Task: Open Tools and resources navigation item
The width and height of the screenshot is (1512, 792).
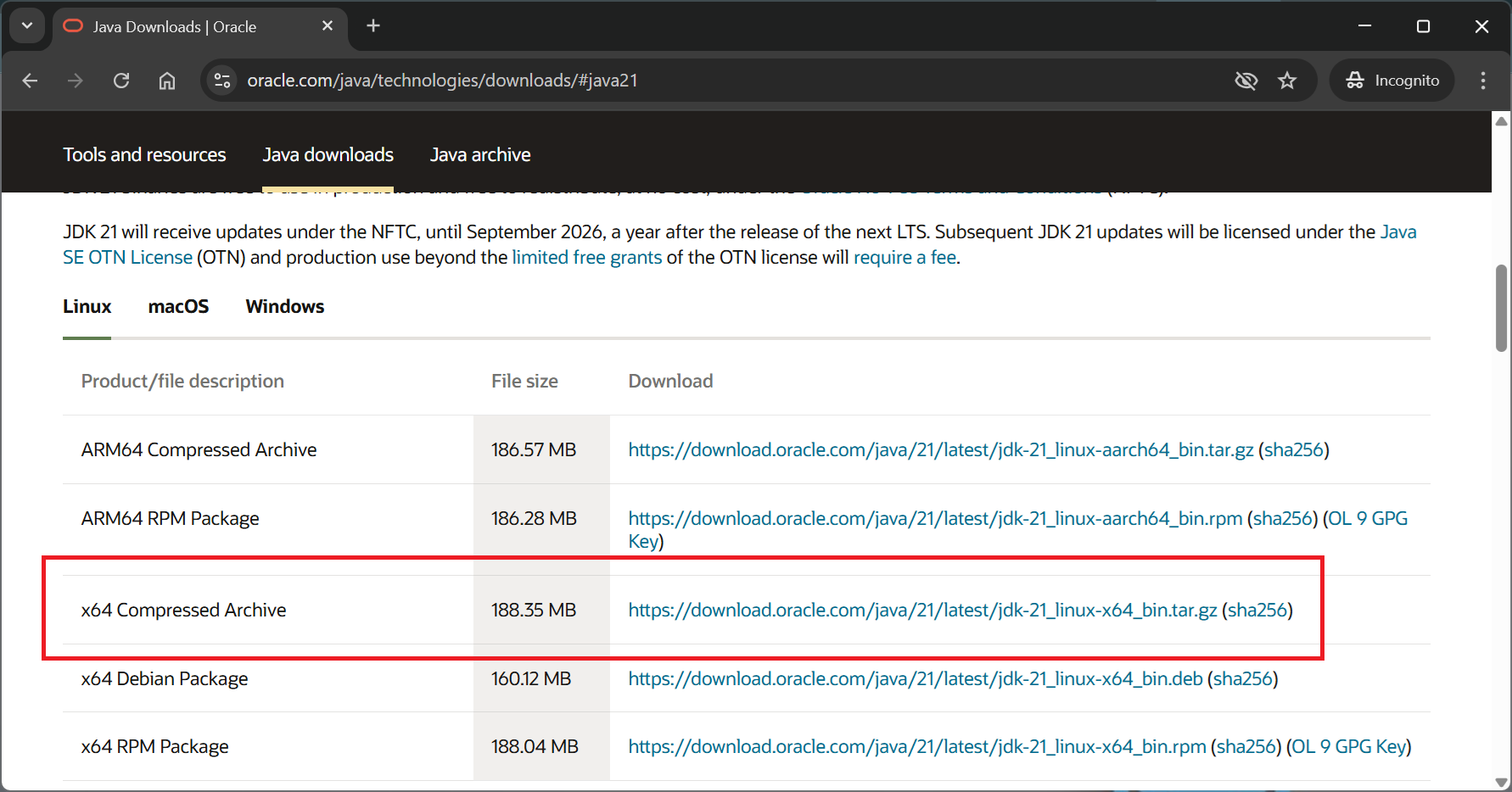Action: pyautogui.click(x=144, y=155)
